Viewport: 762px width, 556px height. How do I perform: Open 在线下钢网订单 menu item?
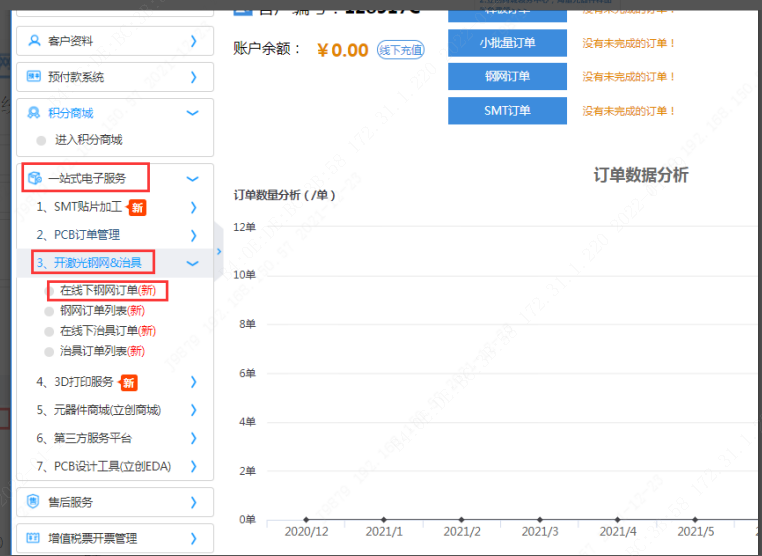tap(107, 290)
